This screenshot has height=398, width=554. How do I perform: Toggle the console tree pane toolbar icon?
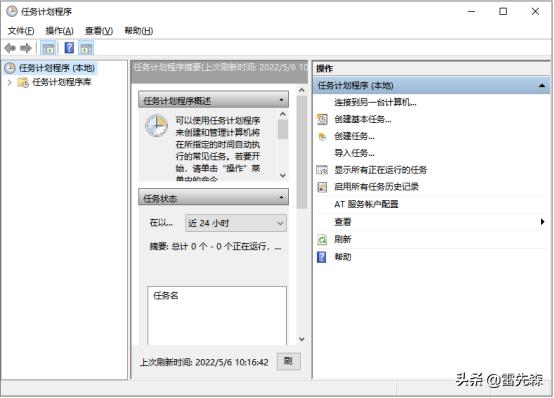(48, 48)
